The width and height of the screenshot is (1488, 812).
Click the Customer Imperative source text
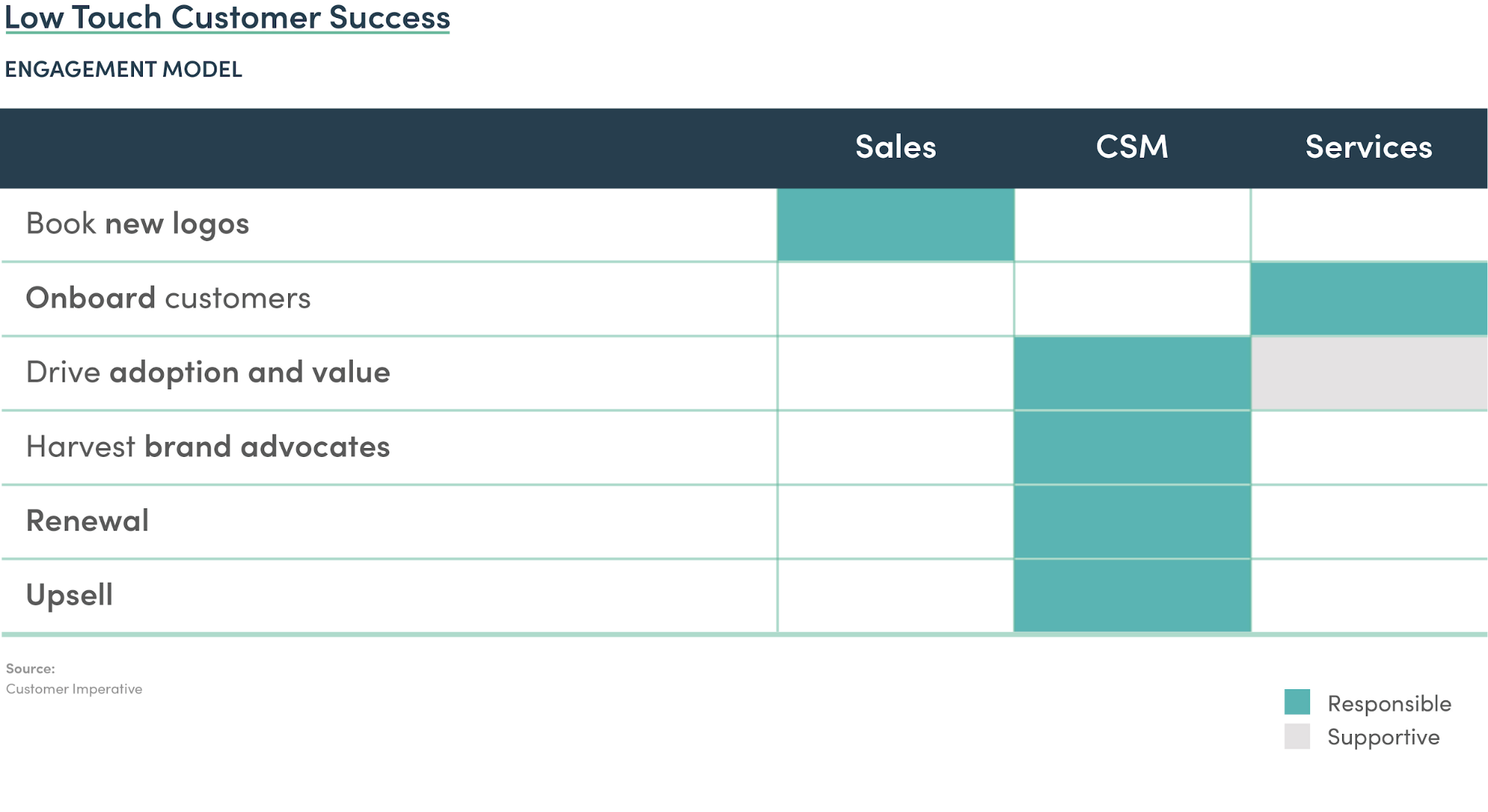(74, 689)
